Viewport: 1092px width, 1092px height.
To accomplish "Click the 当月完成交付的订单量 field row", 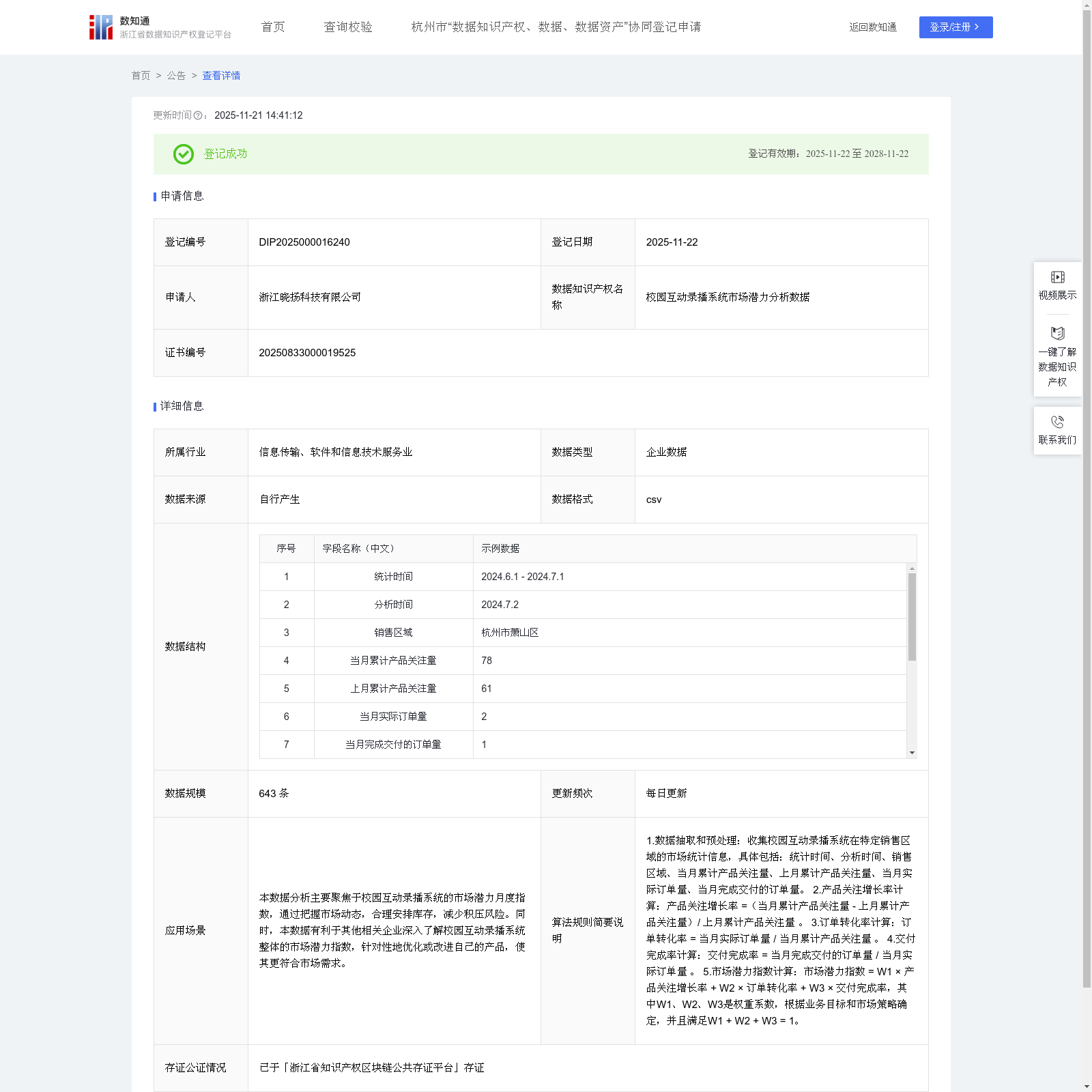I will 583,745.
